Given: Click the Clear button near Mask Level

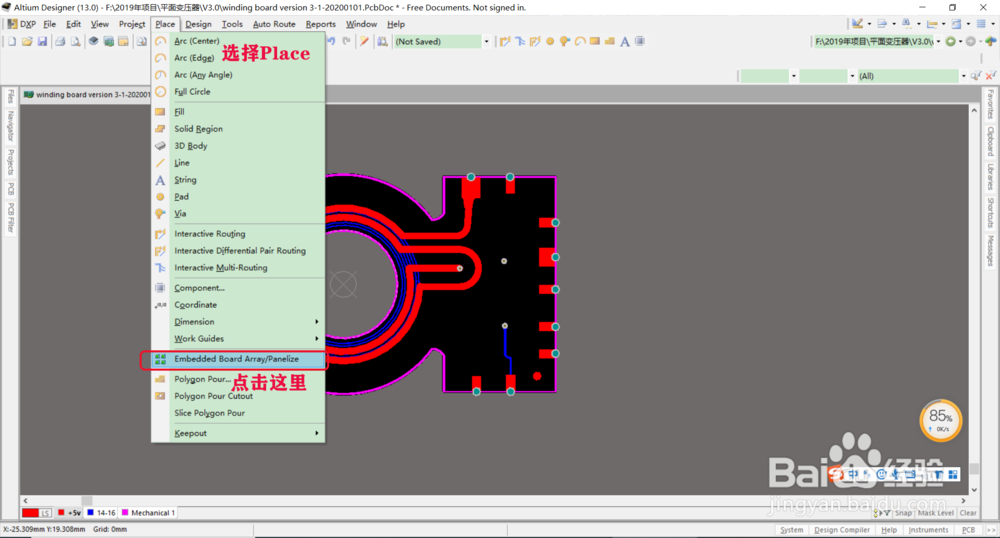Looking at the screenshot, I should pos(968,513).
